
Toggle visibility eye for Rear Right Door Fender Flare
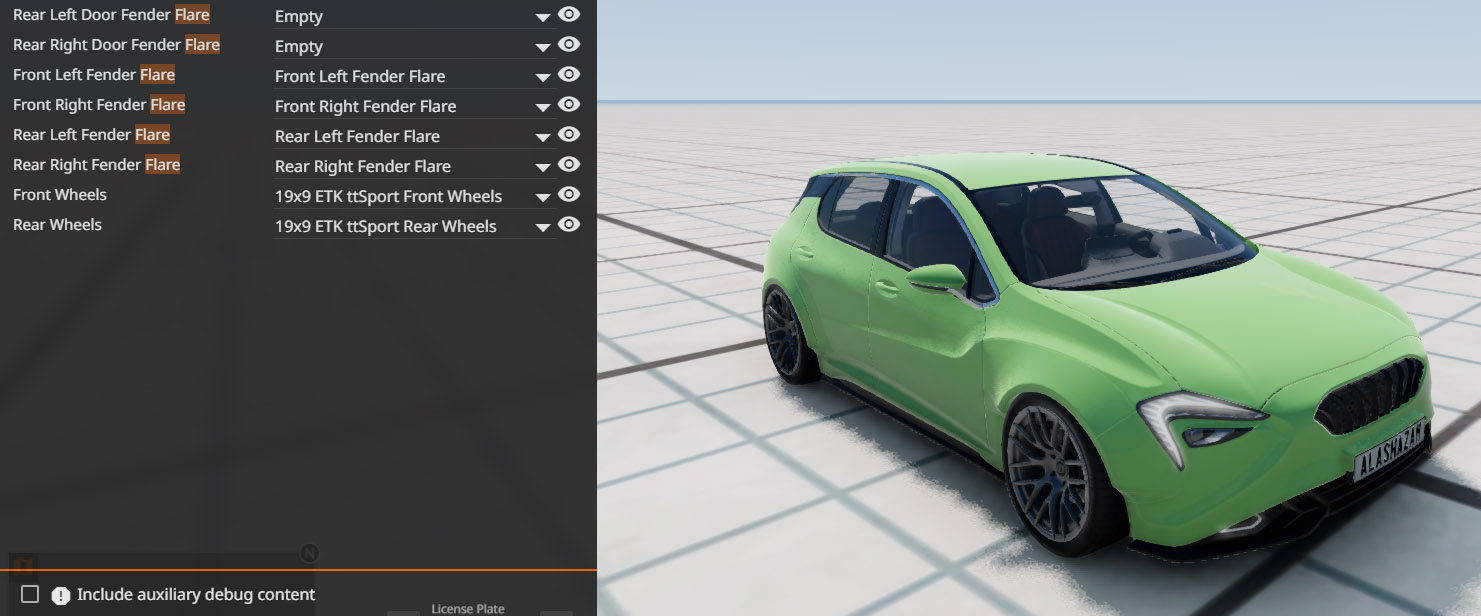(569, 45)
